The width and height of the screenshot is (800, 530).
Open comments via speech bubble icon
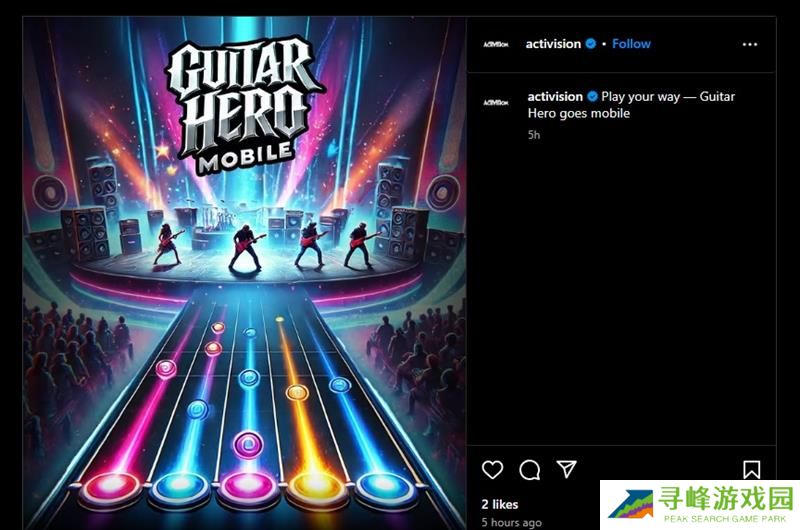(x=530, y=470)
